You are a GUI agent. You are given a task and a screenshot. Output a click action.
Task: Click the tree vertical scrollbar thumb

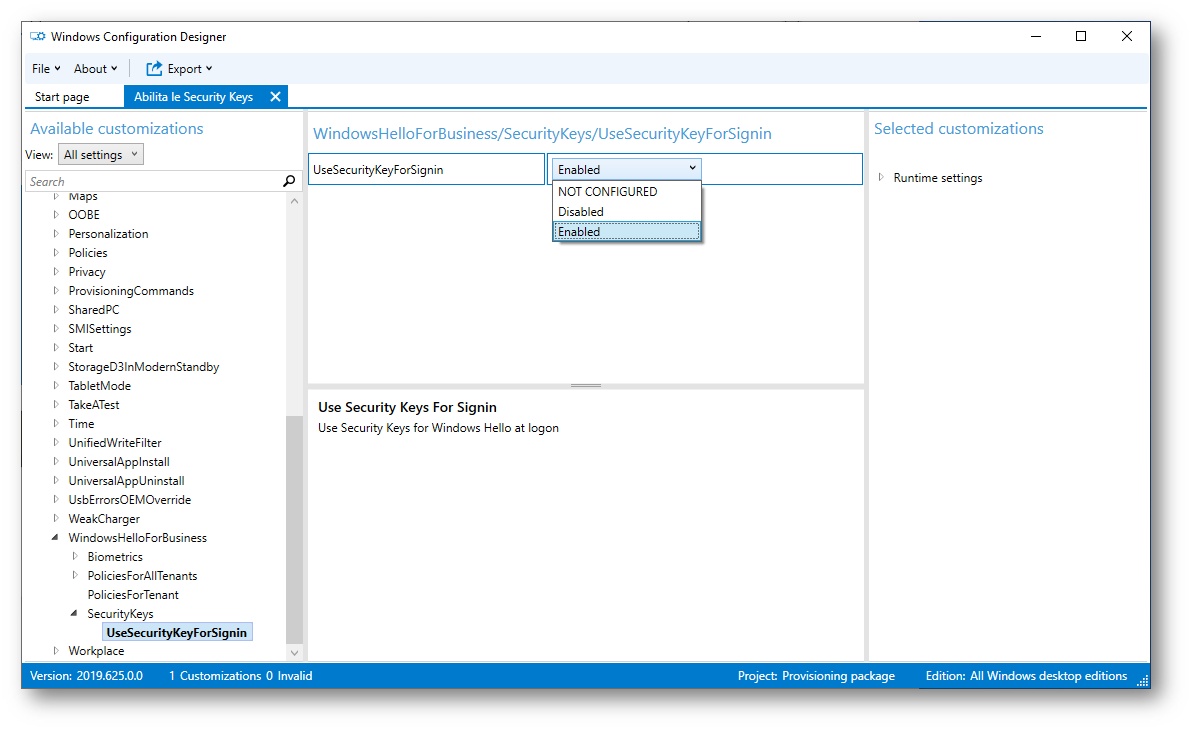294,530
